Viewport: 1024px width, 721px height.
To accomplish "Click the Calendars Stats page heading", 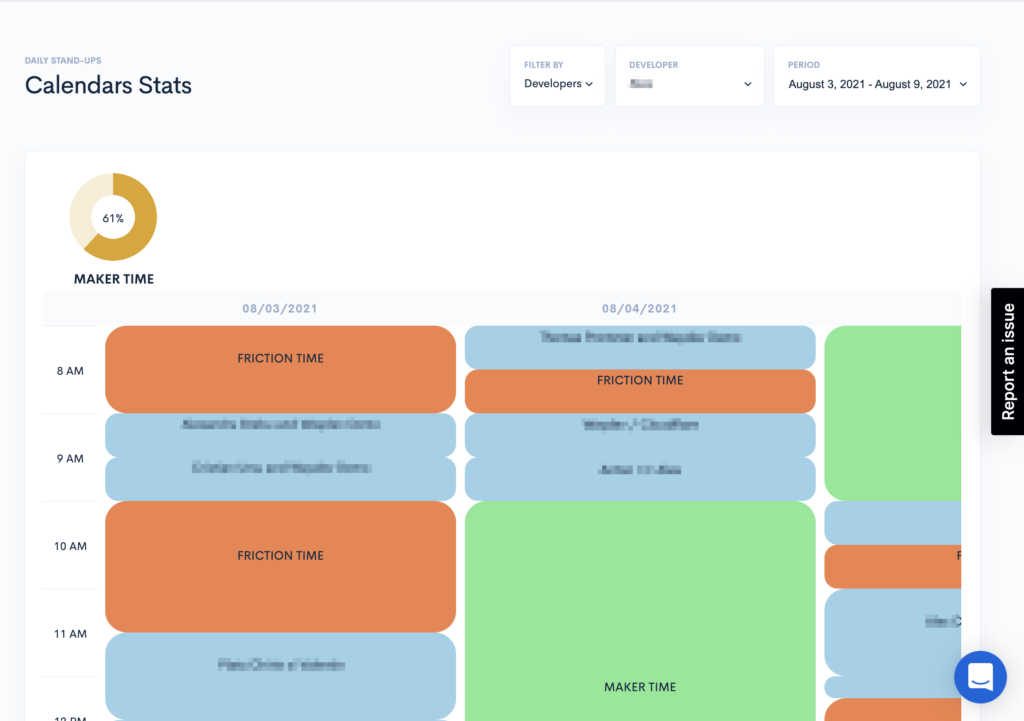I will coord(108,86).
